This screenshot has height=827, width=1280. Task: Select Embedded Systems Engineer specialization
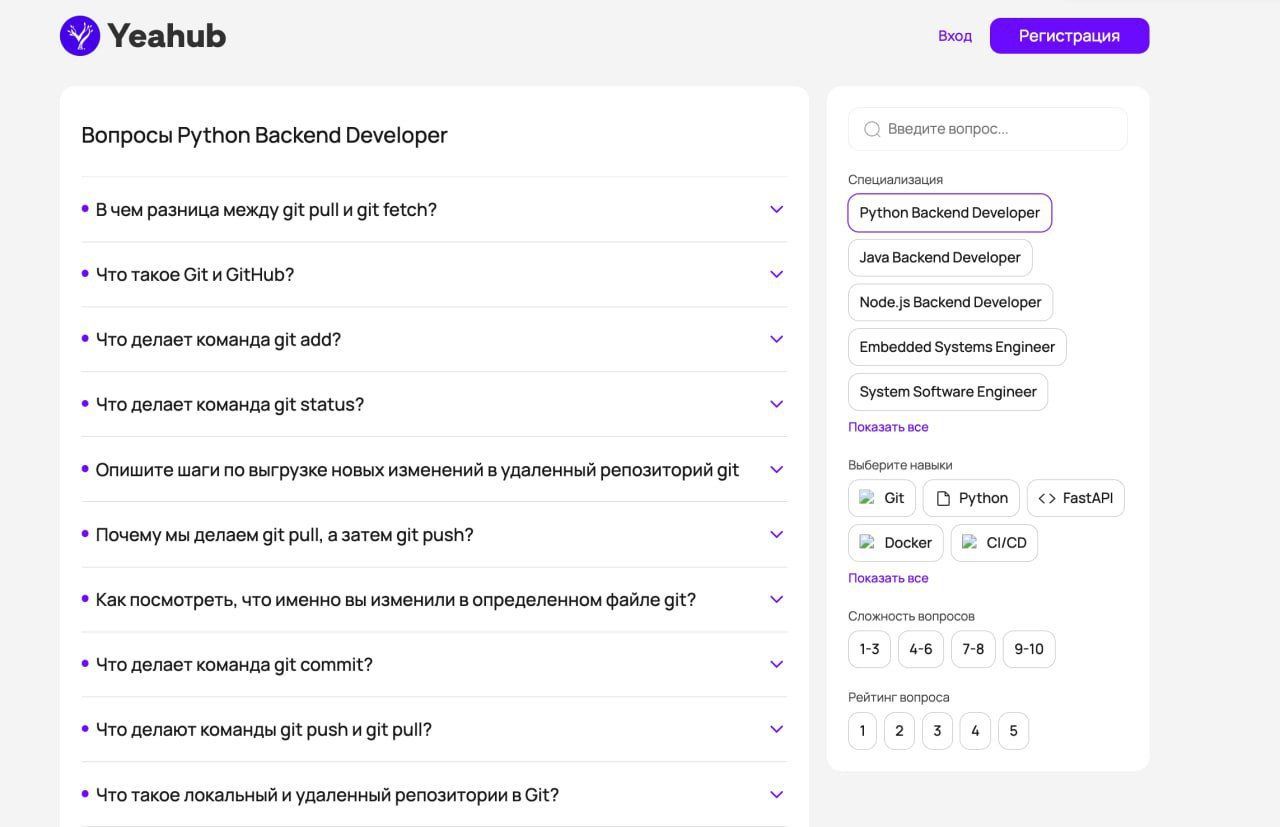pyautogui.click(x=957, y=347)
